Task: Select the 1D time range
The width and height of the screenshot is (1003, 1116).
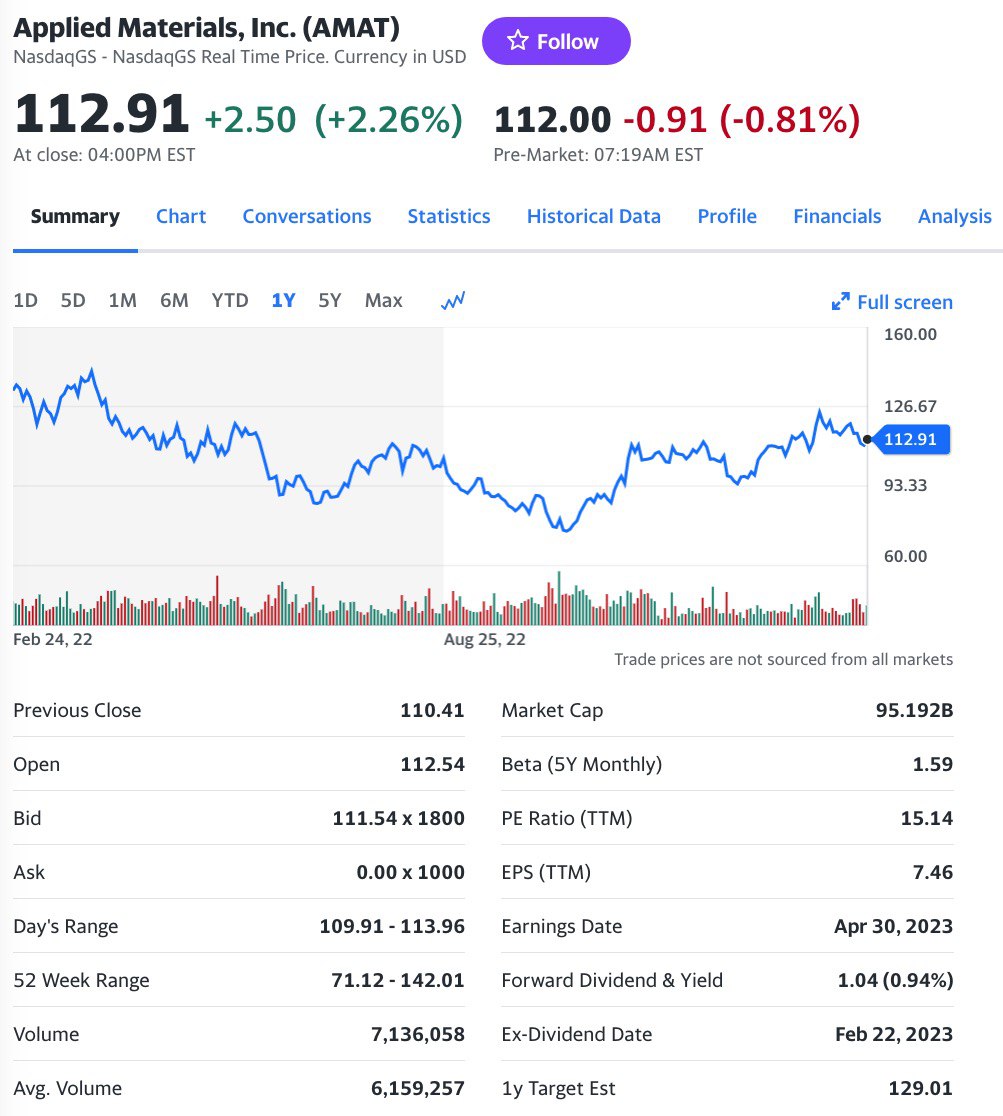Action: point(25,300)
